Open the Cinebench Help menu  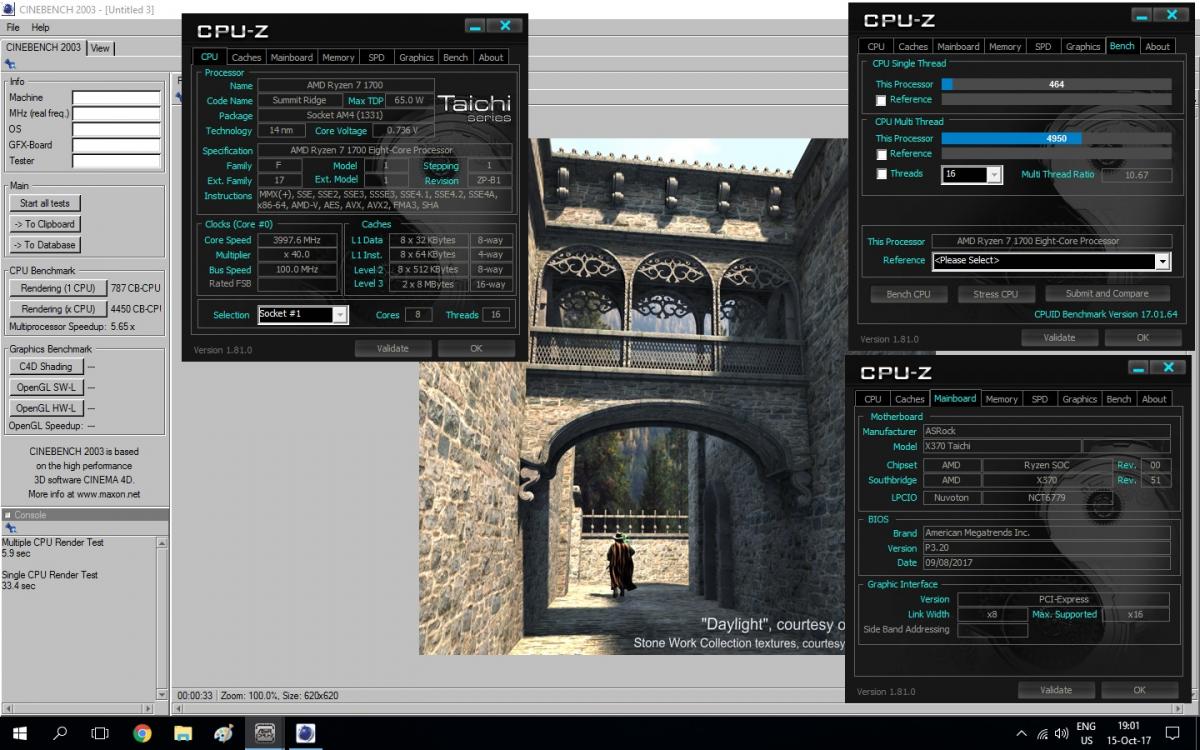click(x=40, y=27)
